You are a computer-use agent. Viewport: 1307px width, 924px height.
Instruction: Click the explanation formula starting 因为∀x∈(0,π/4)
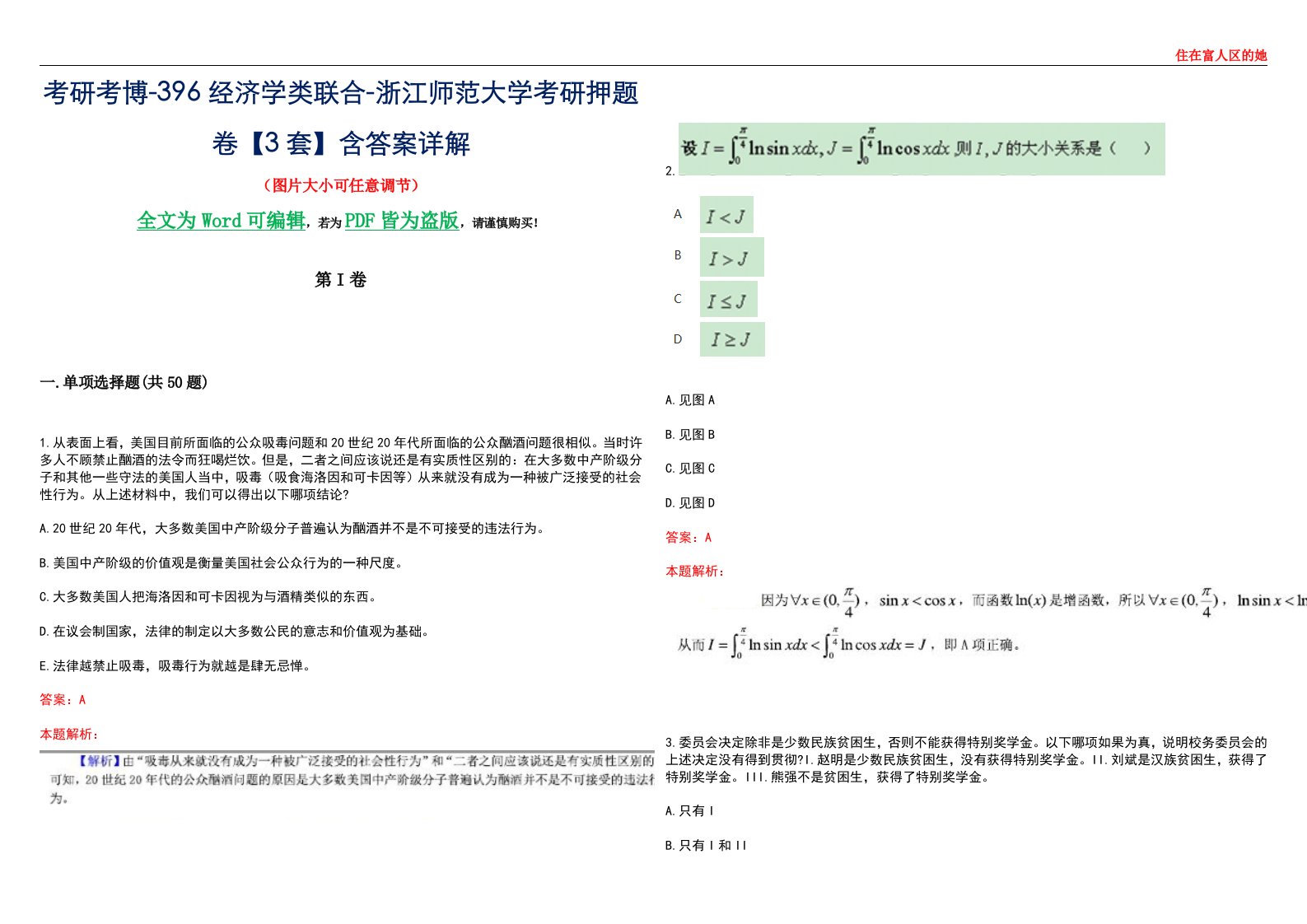(x=1033, y=602)
